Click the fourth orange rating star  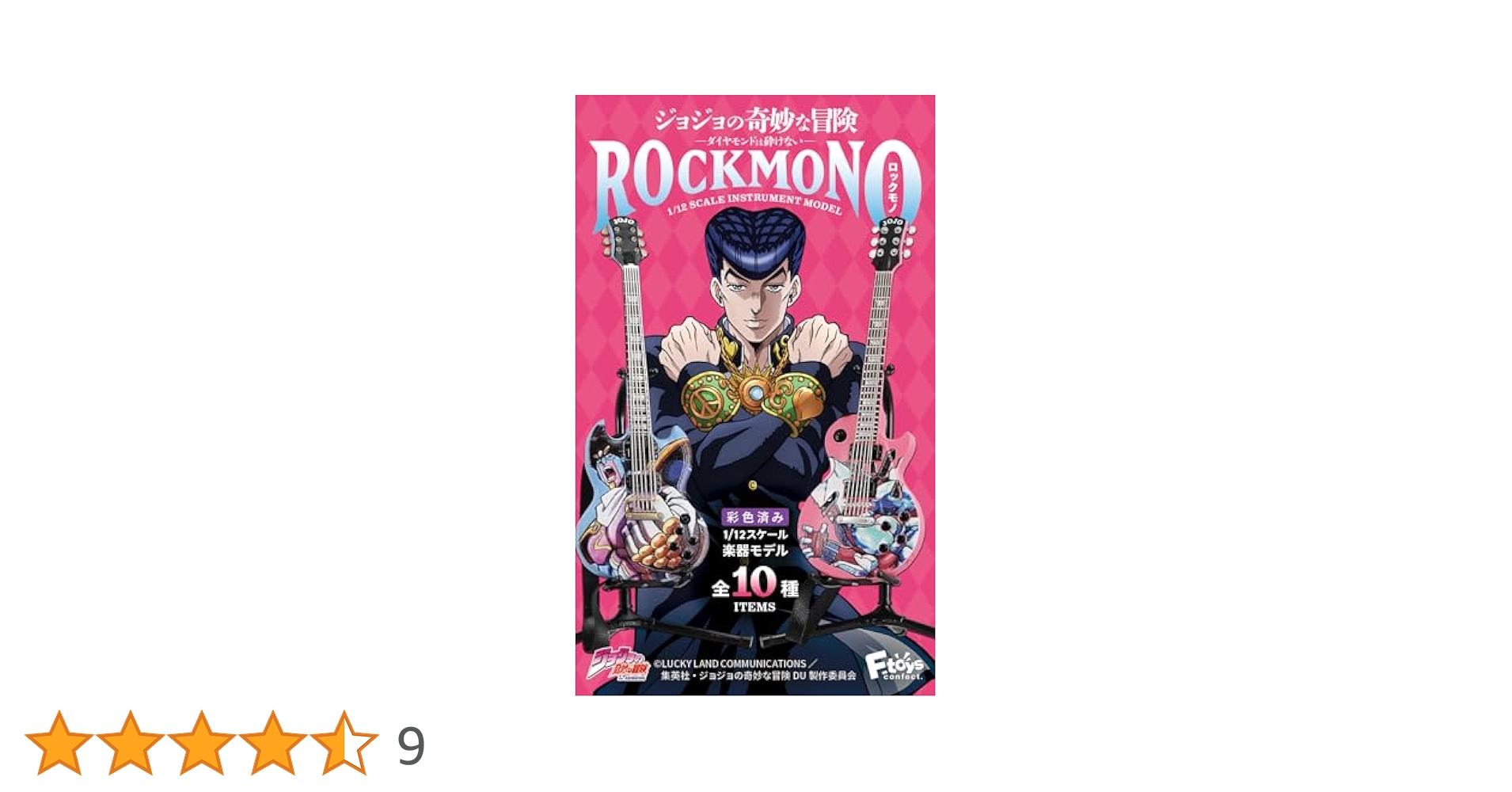coord(273,743)
